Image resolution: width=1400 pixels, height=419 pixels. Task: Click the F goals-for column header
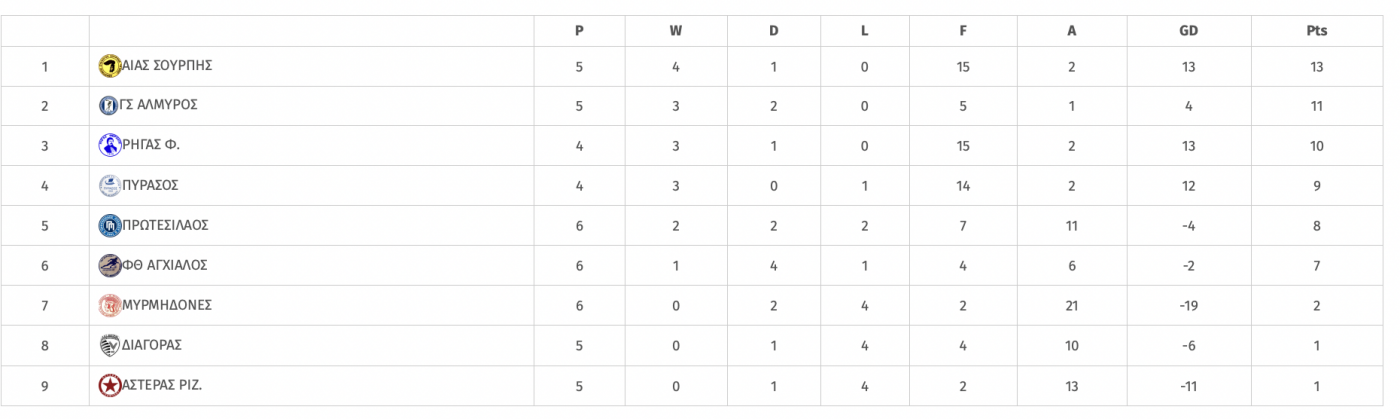click(x=963, y=31)
